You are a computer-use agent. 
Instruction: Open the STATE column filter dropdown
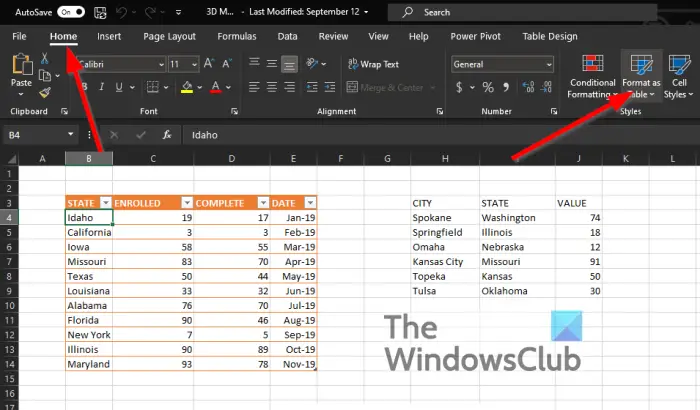tap(105, 203)
